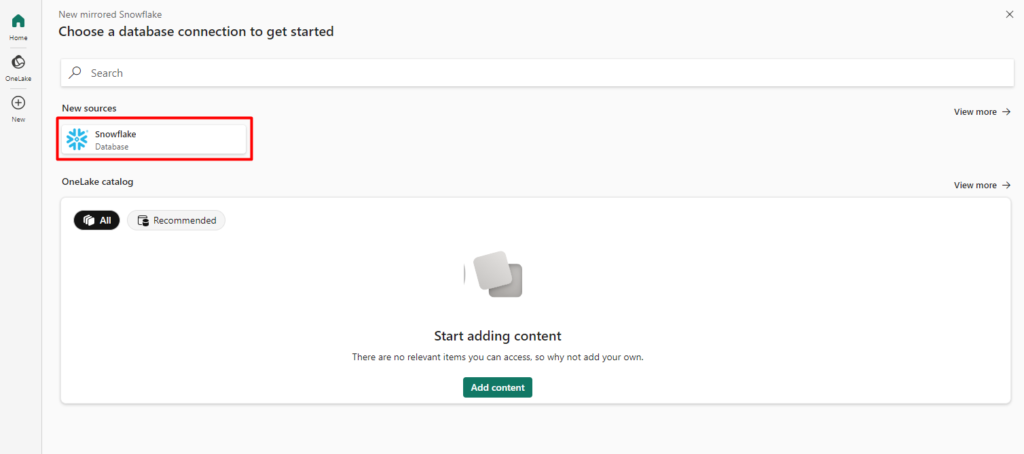This screenshot has height=454, width=1024.
Task: Click 'There are no relevant items' message text
Action: (498, 357)
